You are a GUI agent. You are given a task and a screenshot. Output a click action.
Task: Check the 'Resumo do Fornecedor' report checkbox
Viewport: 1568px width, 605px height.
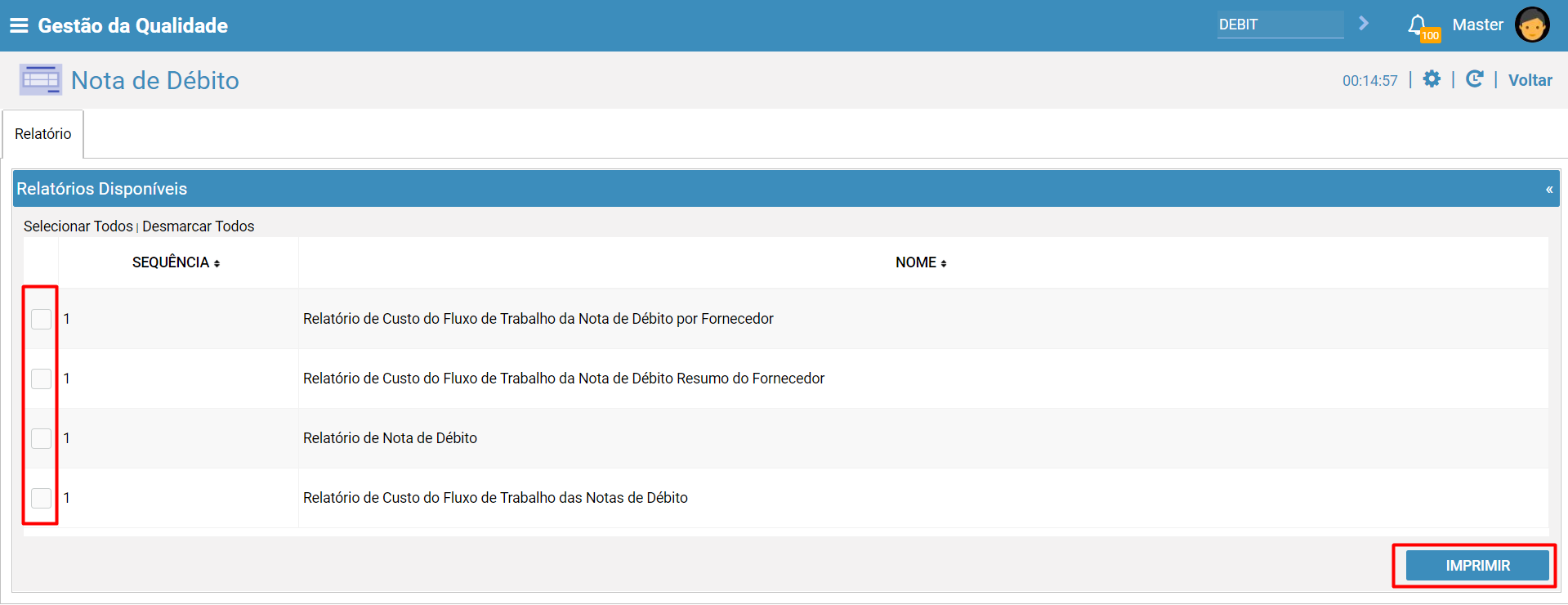click(x=41, y=379)
